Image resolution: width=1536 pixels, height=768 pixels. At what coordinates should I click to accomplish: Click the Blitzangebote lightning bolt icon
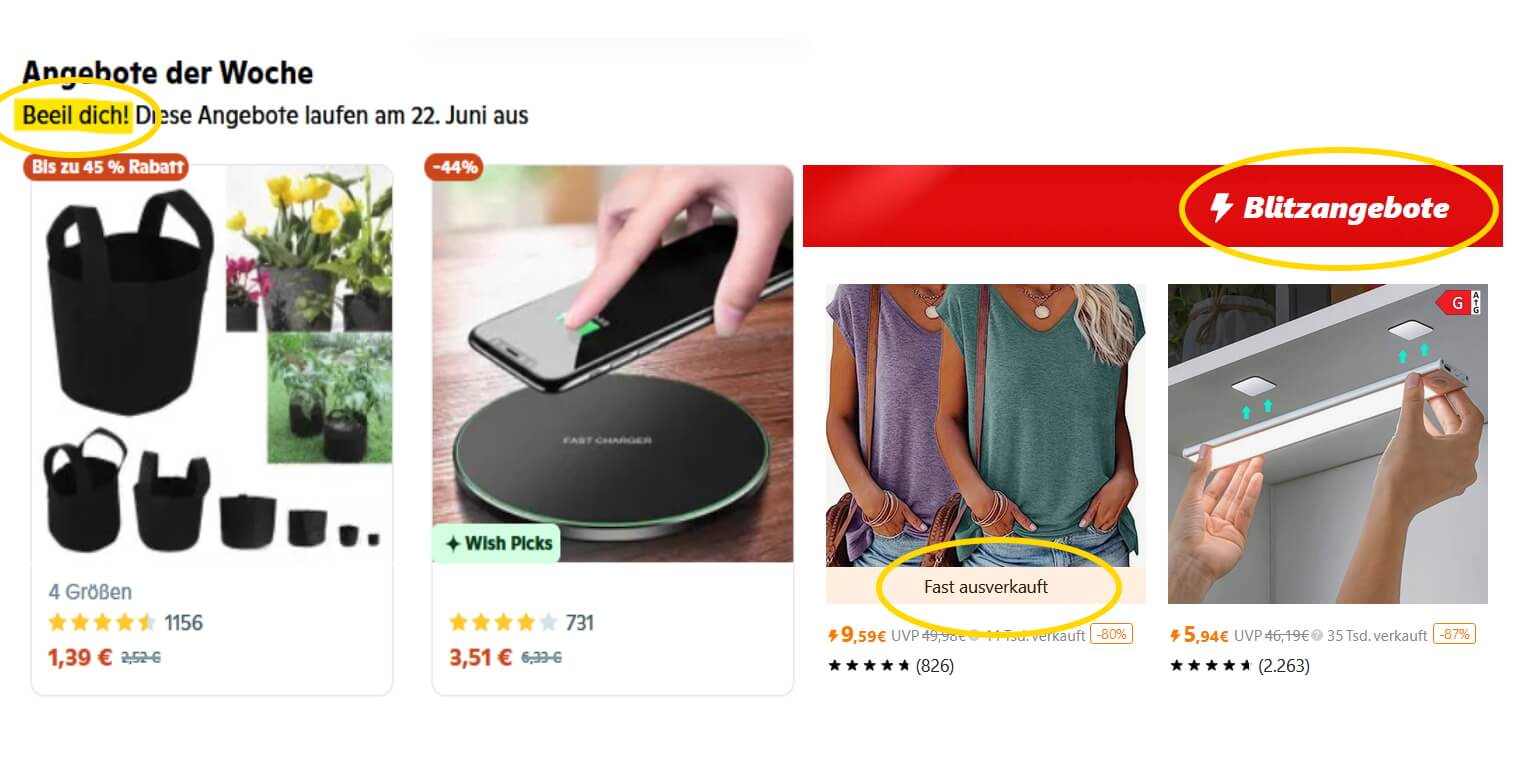tap(1221, 208)
